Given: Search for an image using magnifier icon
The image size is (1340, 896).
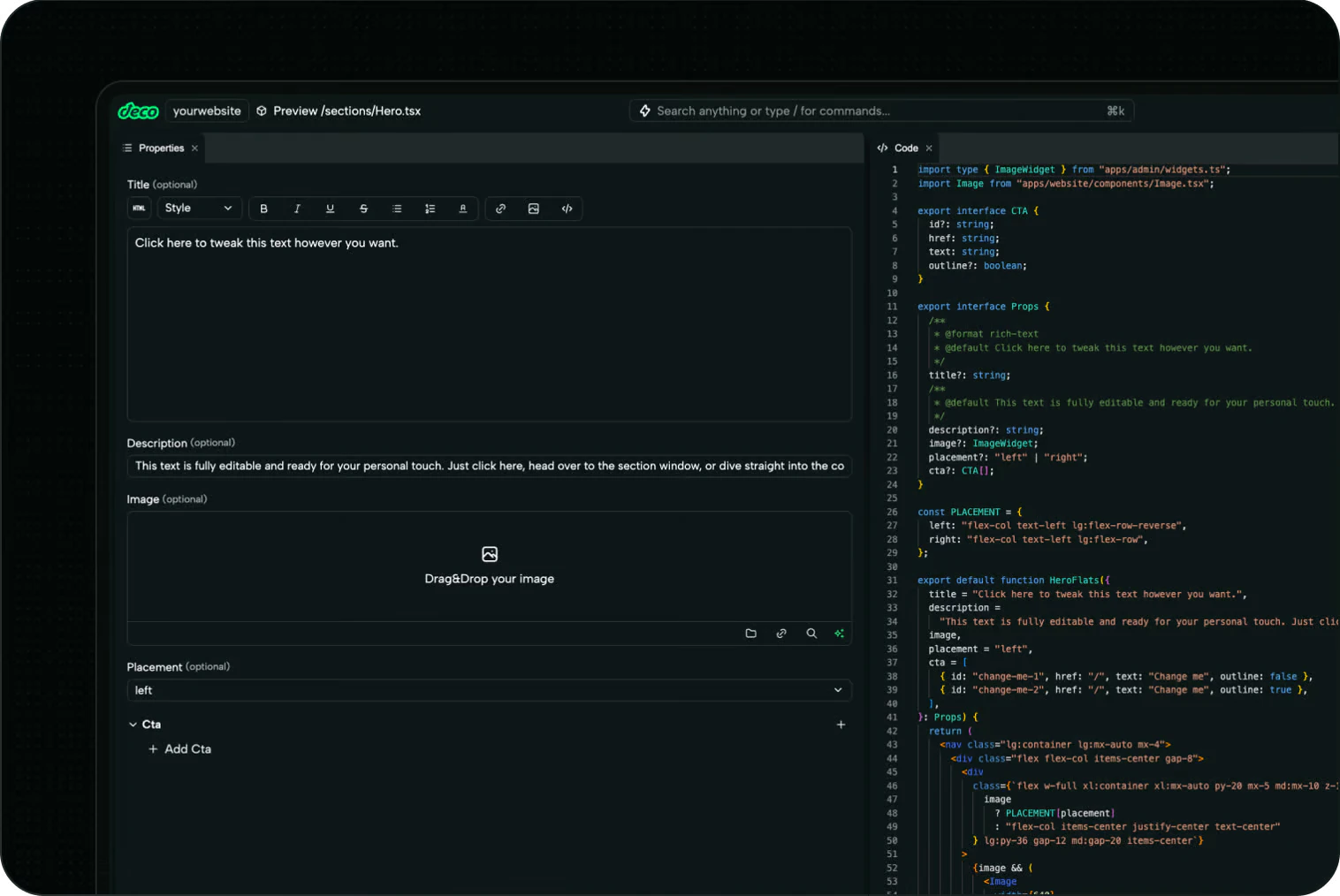Looking at the screenshot, I should click(x=811, y=634).
